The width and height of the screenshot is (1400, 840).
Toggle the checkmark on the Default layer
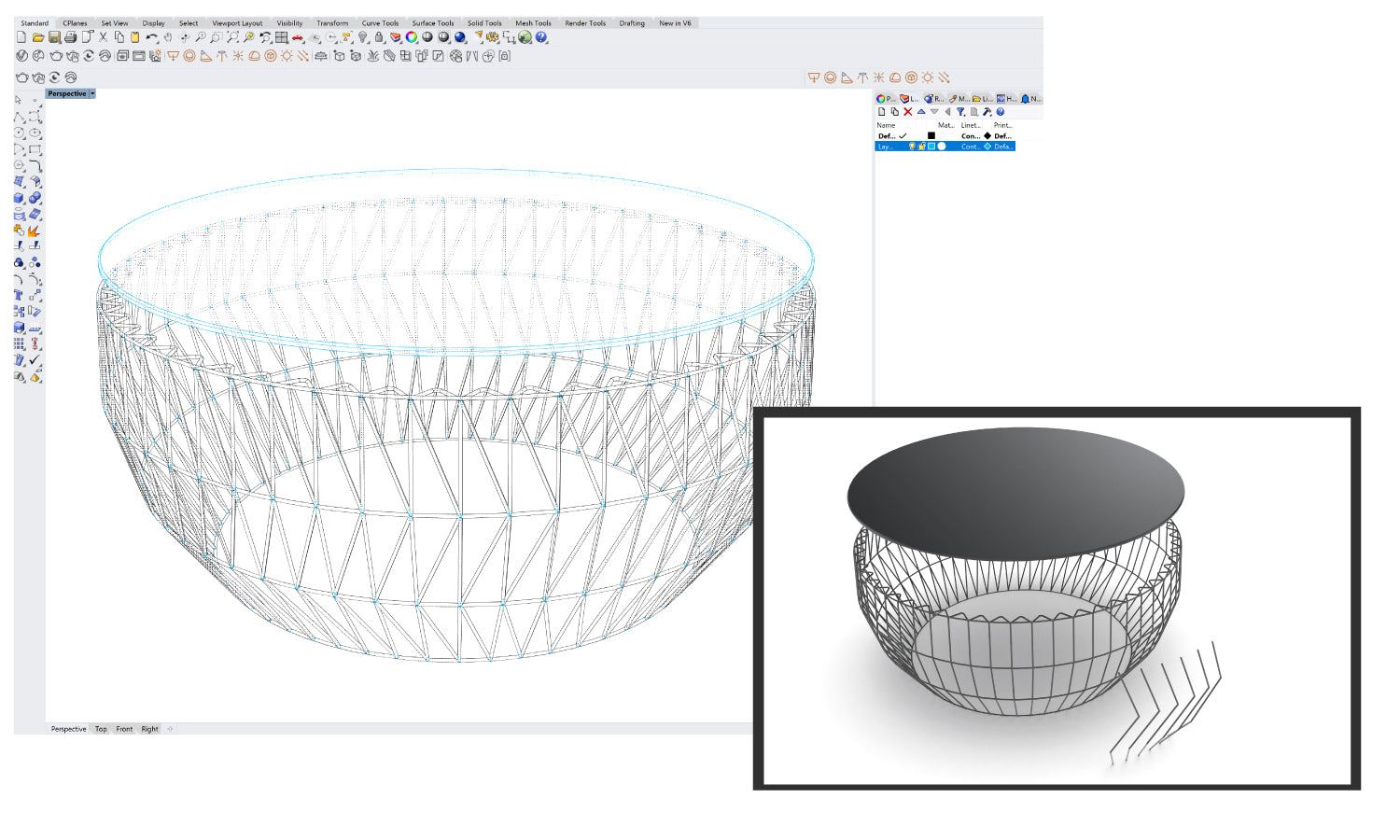903,135
